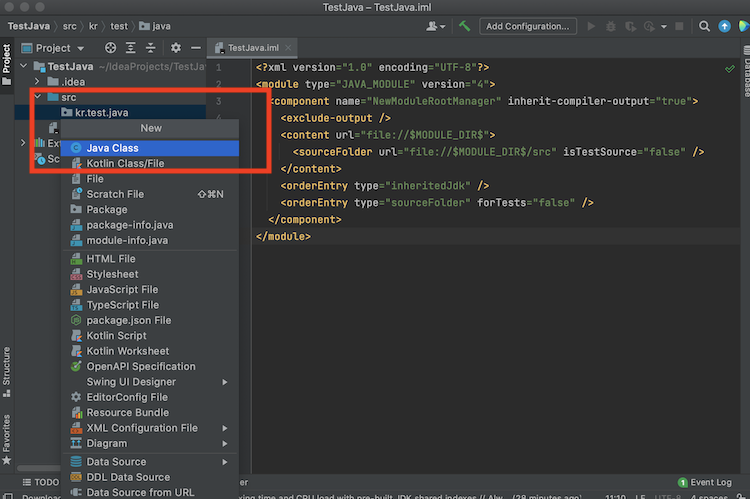Image resolution: width=750 pixels, height=499 pixels.
Task: Hide the Project panel with minus icon
Action: click(x=196, y=48)
